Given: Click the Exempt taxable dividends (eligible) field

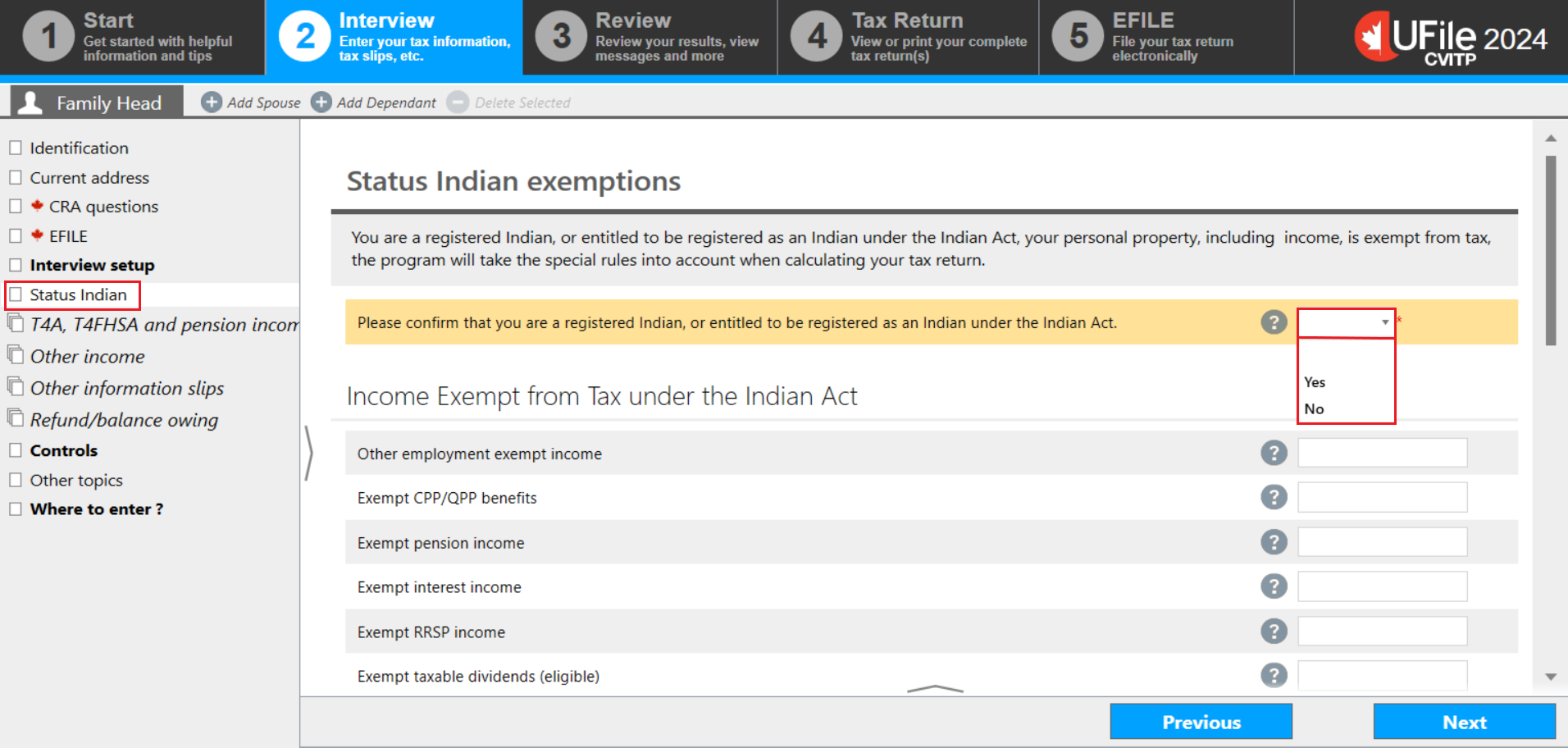Looking at the screenshot, I should [1382, 675].
